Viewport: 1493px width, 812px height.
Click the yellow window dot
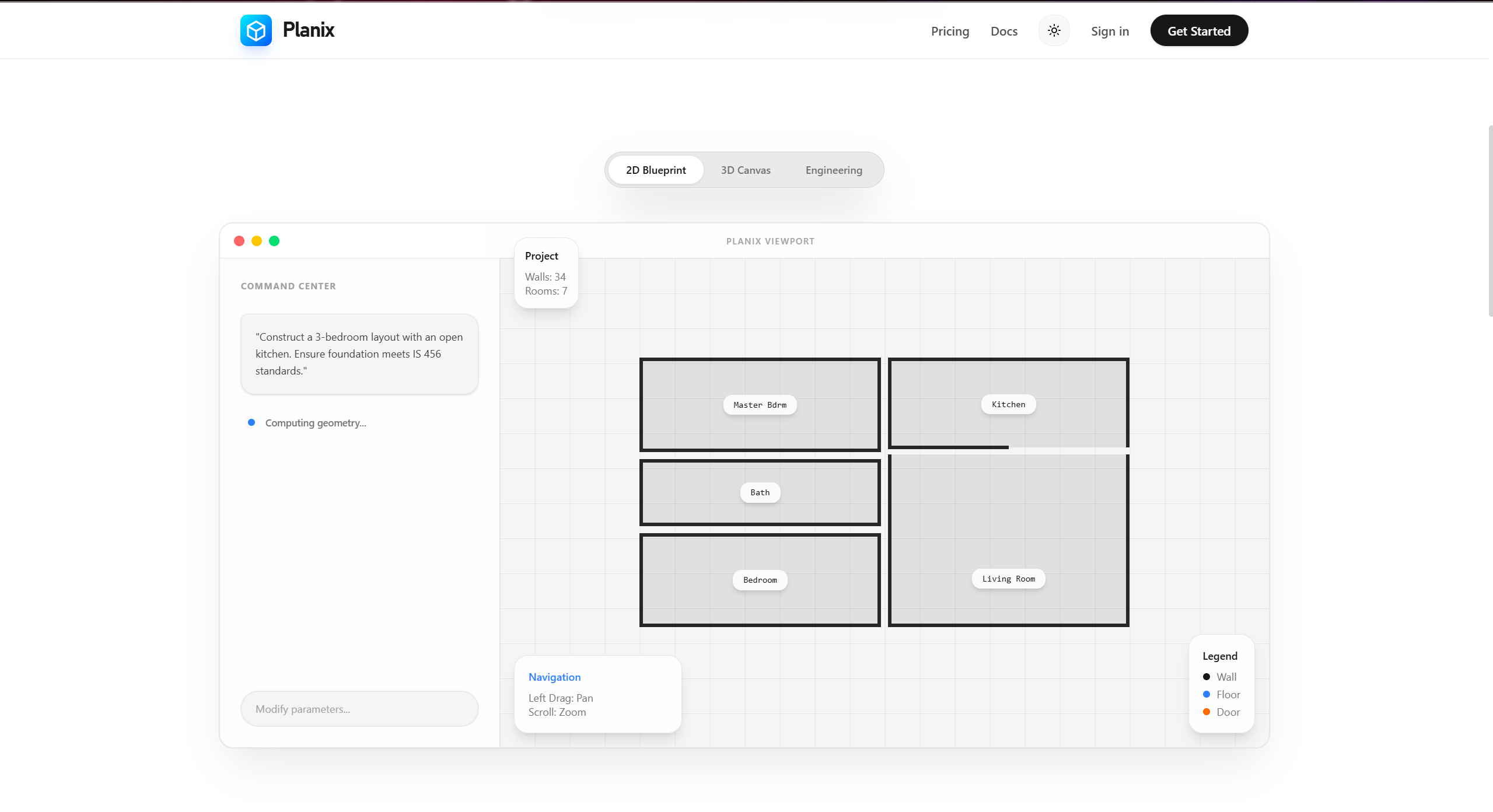257,241
